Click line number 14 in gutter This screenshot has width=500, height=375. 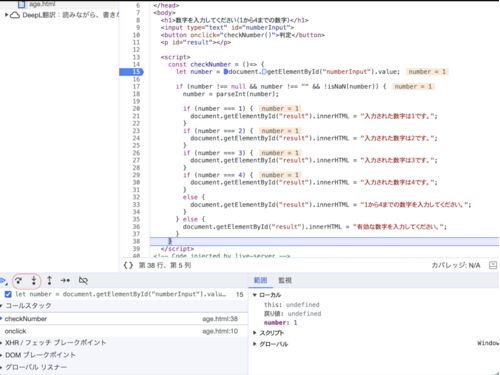pos(136,64)
